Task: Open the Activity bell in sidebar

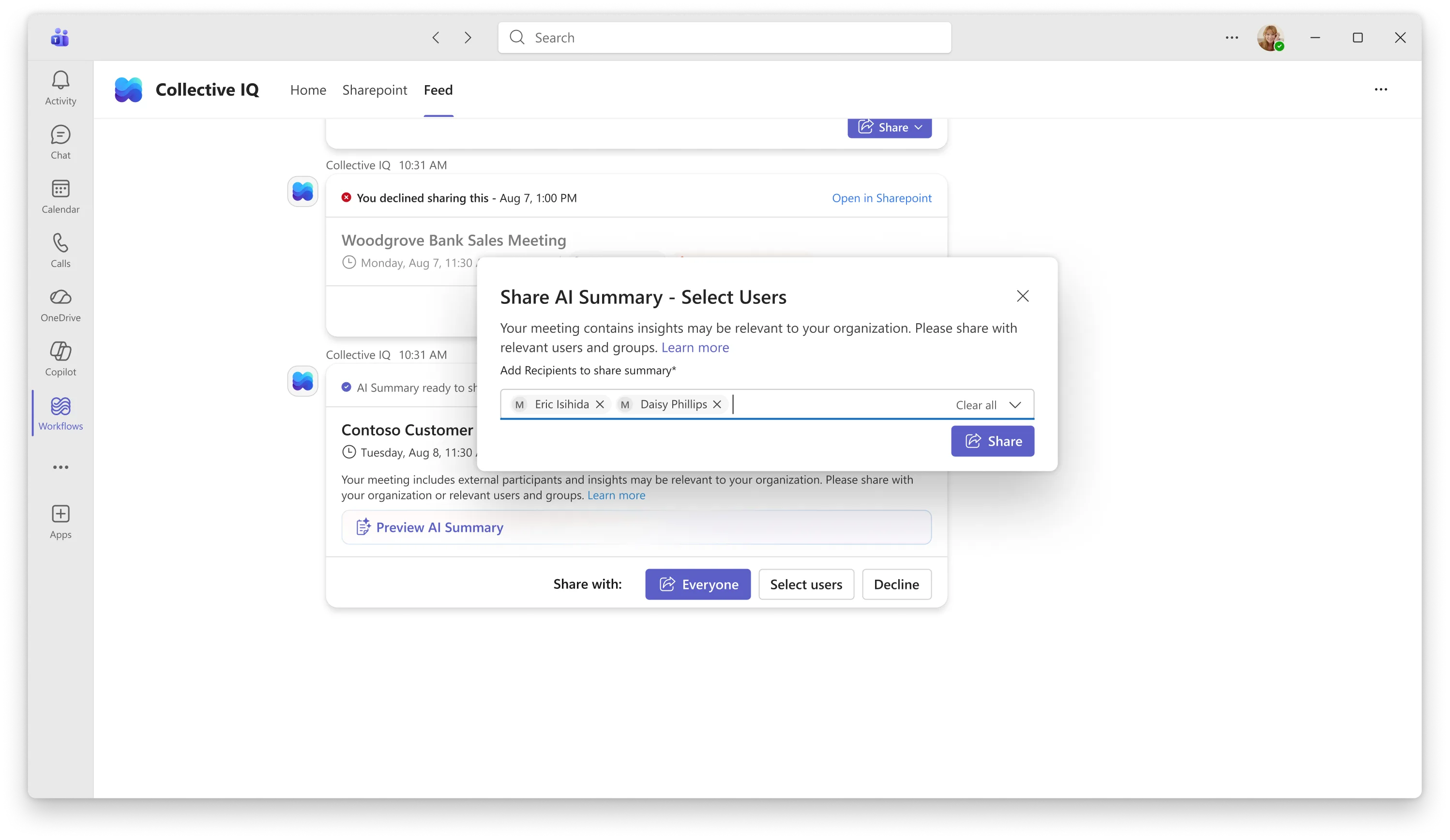Action: 60,88
